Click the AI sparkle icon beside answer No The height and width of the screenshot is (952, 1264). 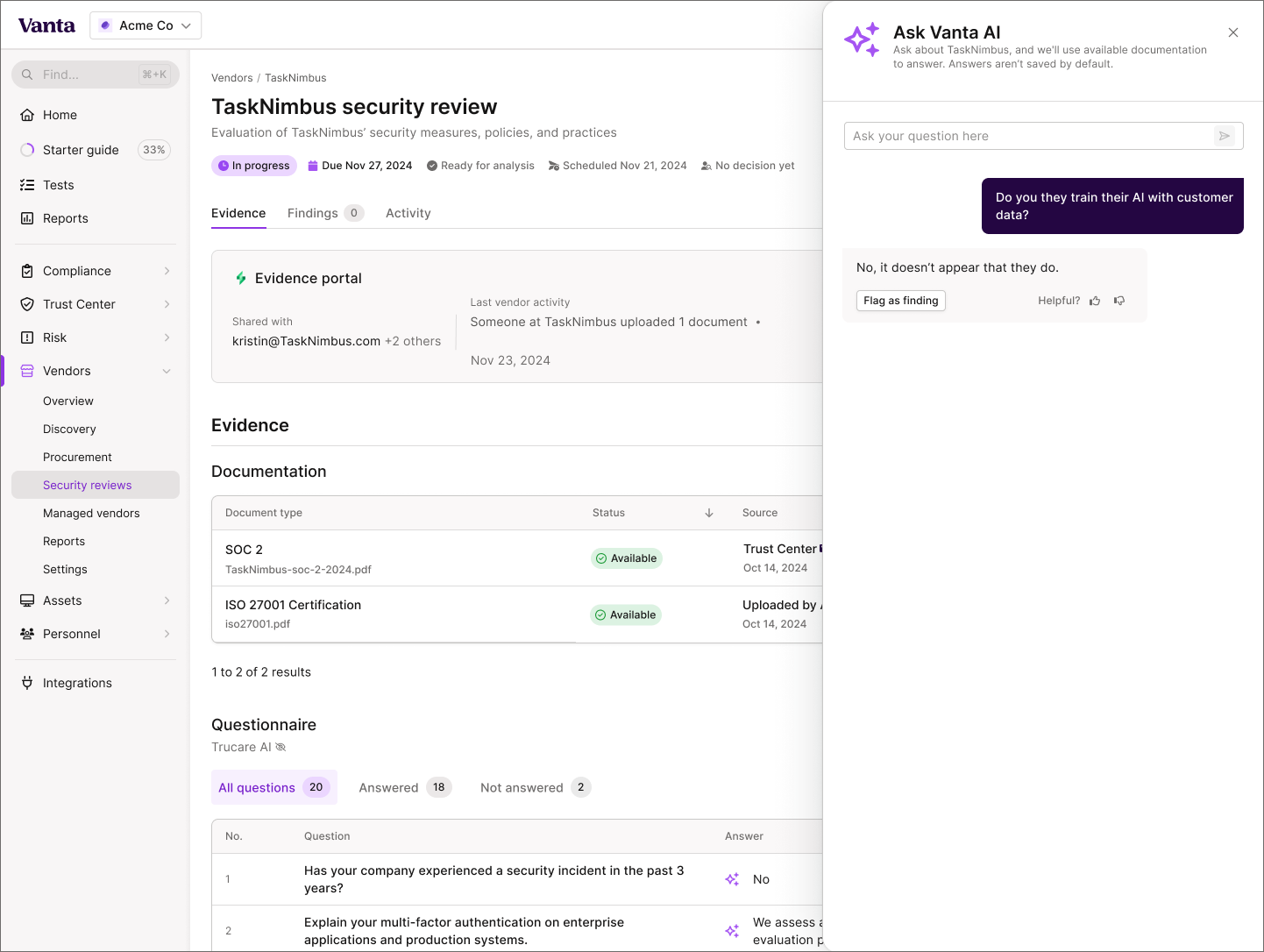pos(732,879)
